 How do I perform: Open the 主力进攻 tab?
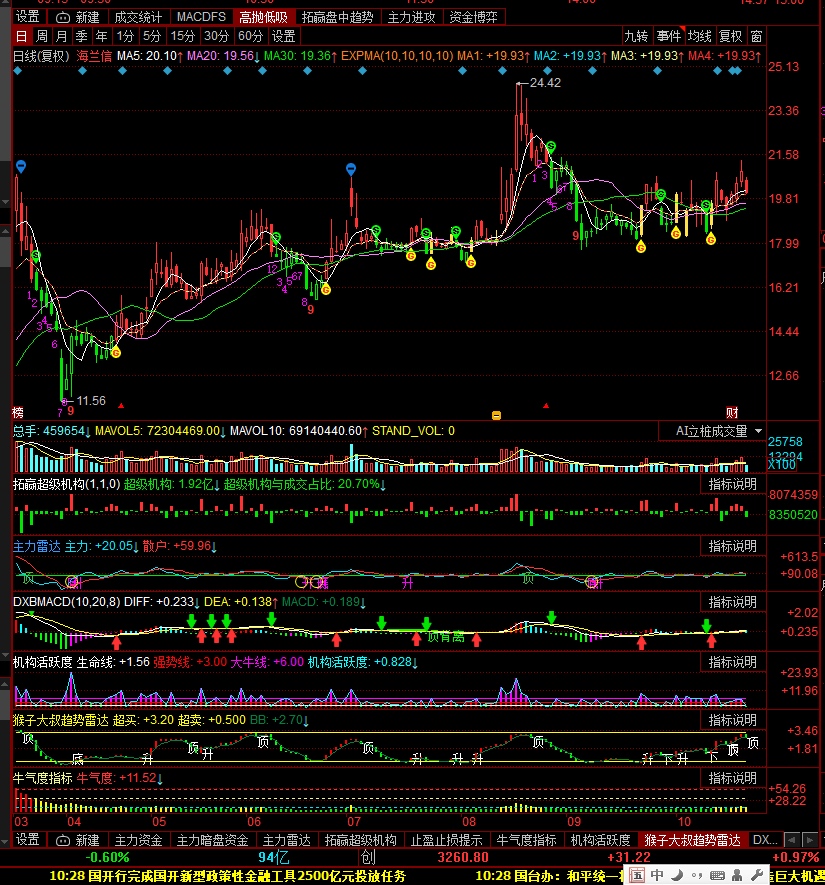point(411,17)
